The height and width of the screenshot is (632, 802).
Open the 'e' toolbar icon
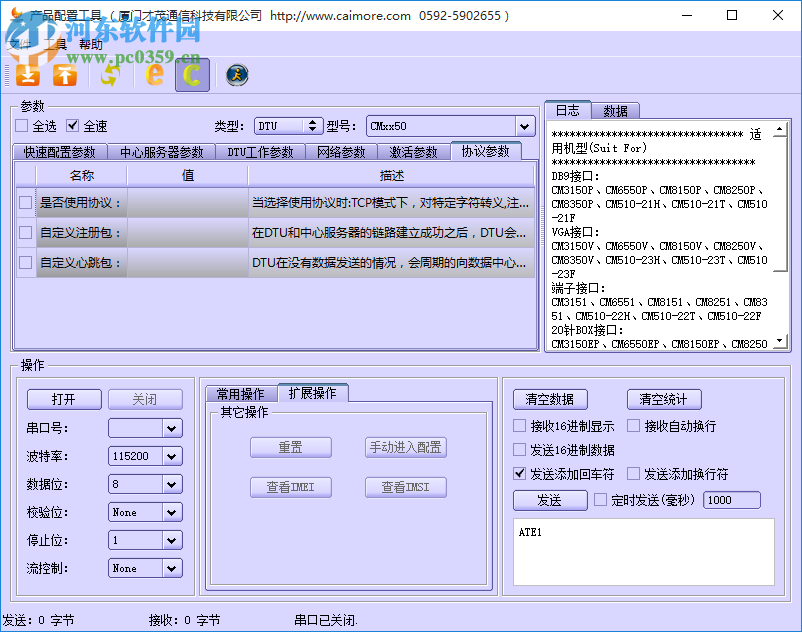click(155, 74)
